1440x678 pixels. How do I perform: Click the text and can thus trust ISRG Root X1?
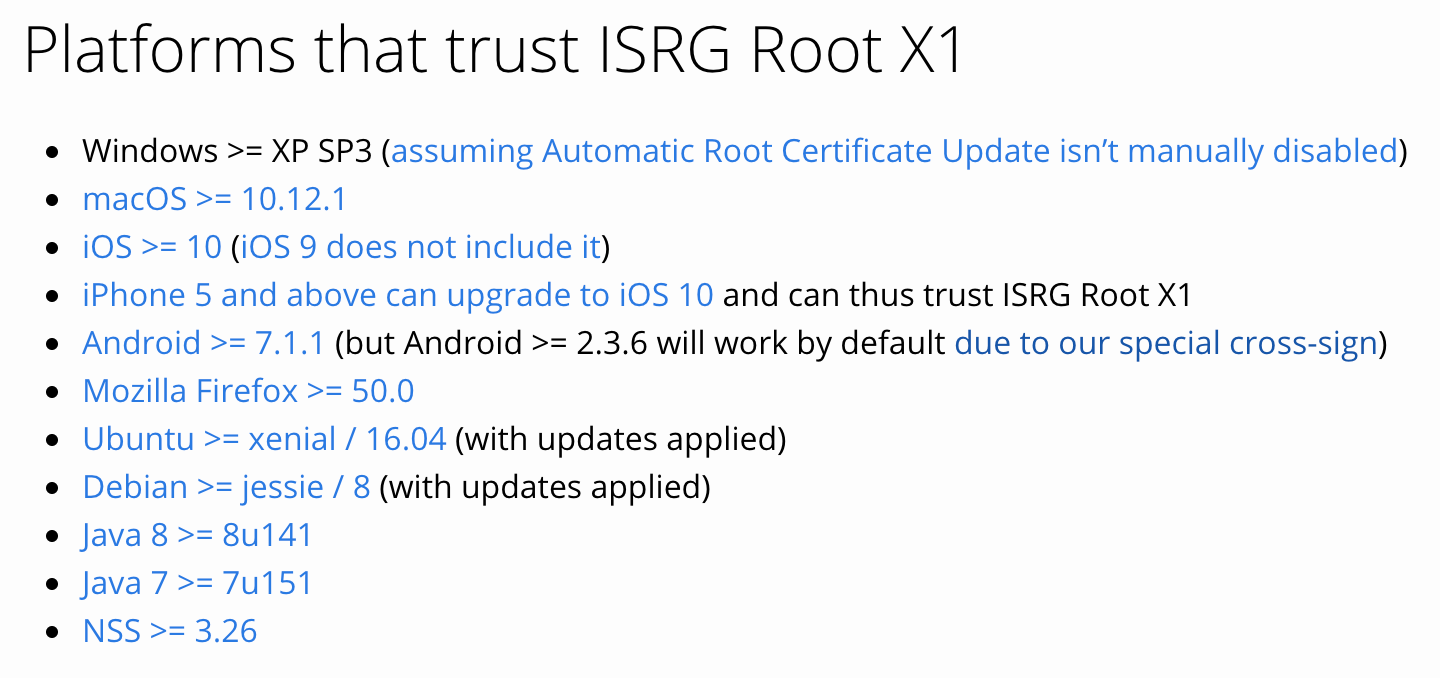960,294
